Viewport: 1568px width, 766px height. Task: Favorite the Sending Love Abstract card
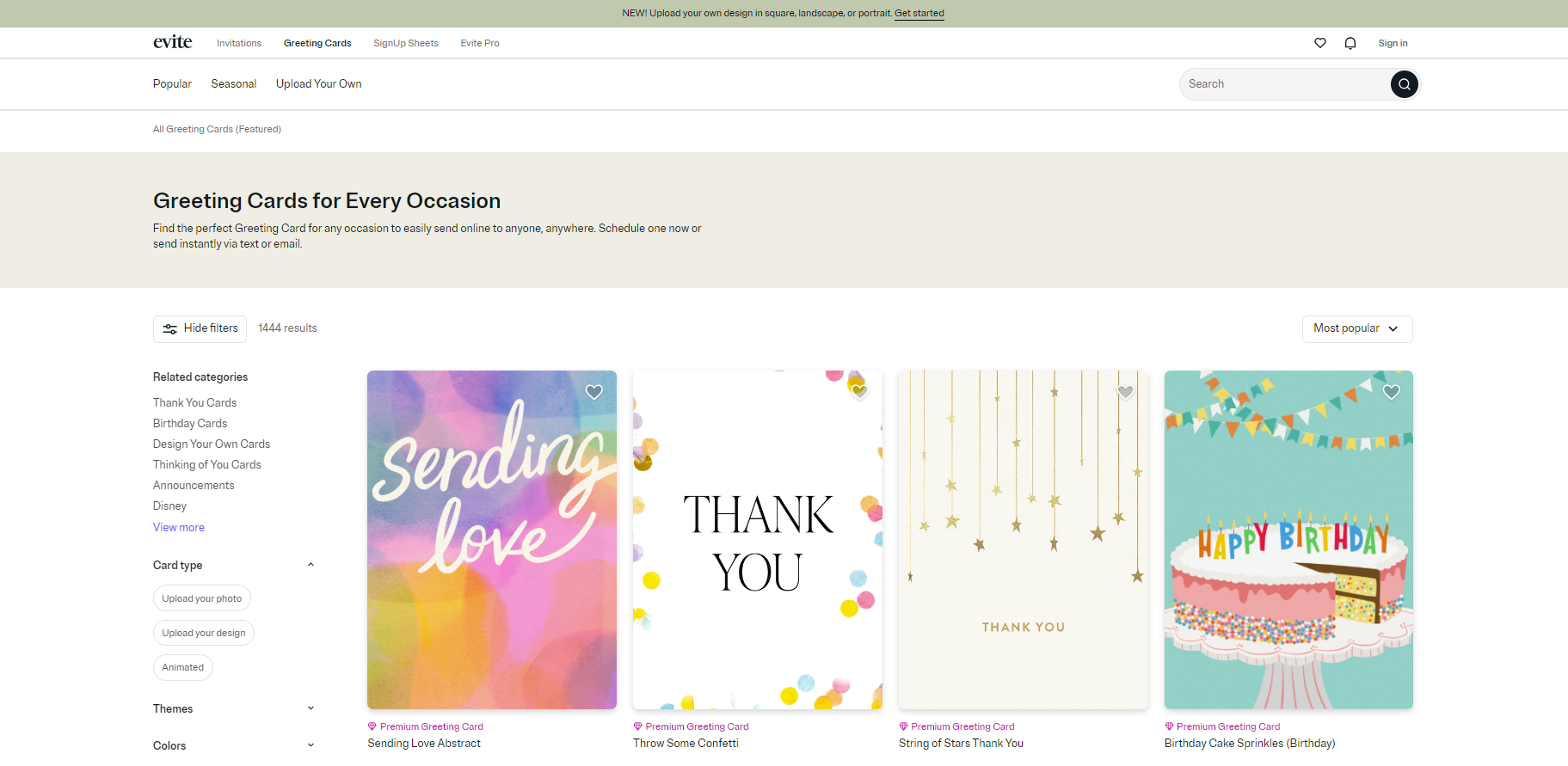[x=593, y=392]
